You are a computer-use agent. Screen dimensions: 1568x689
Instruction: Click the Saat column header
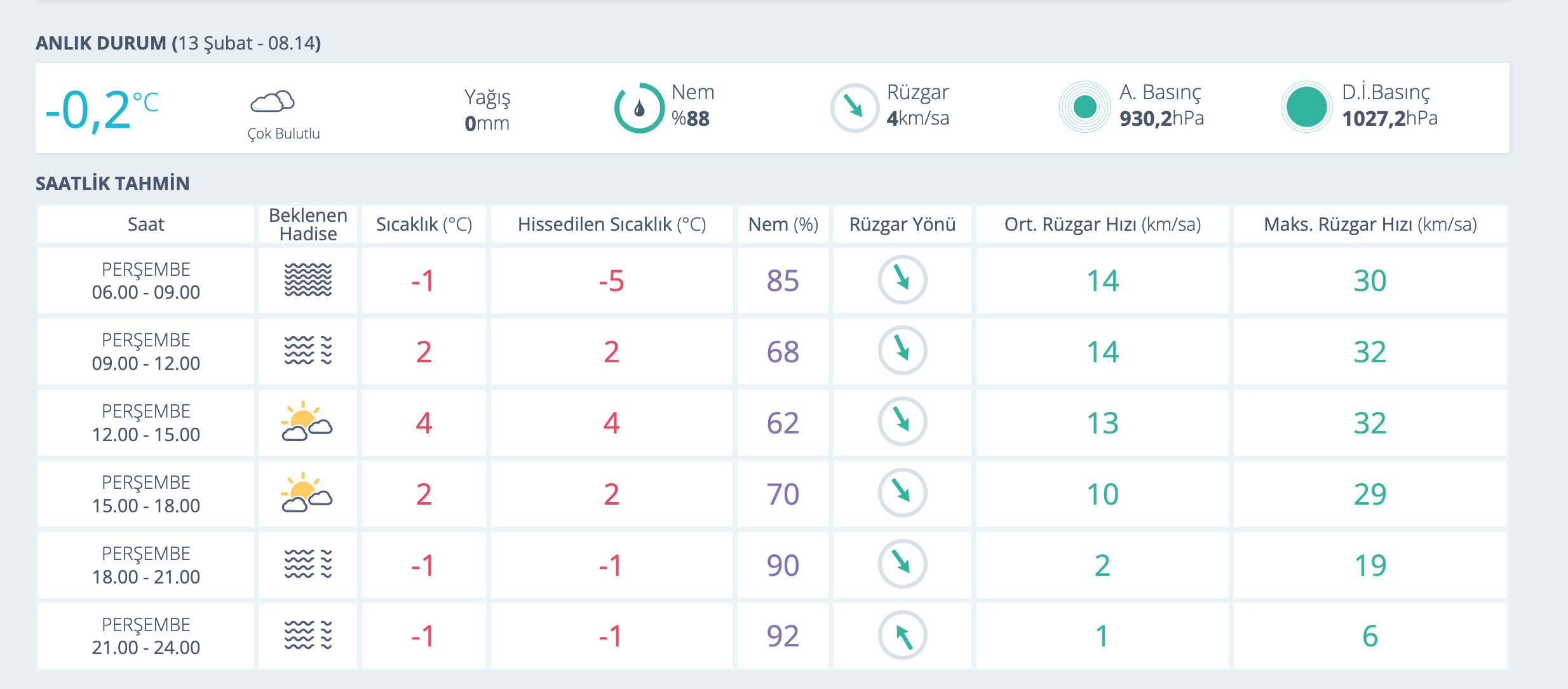pos(145,224)
